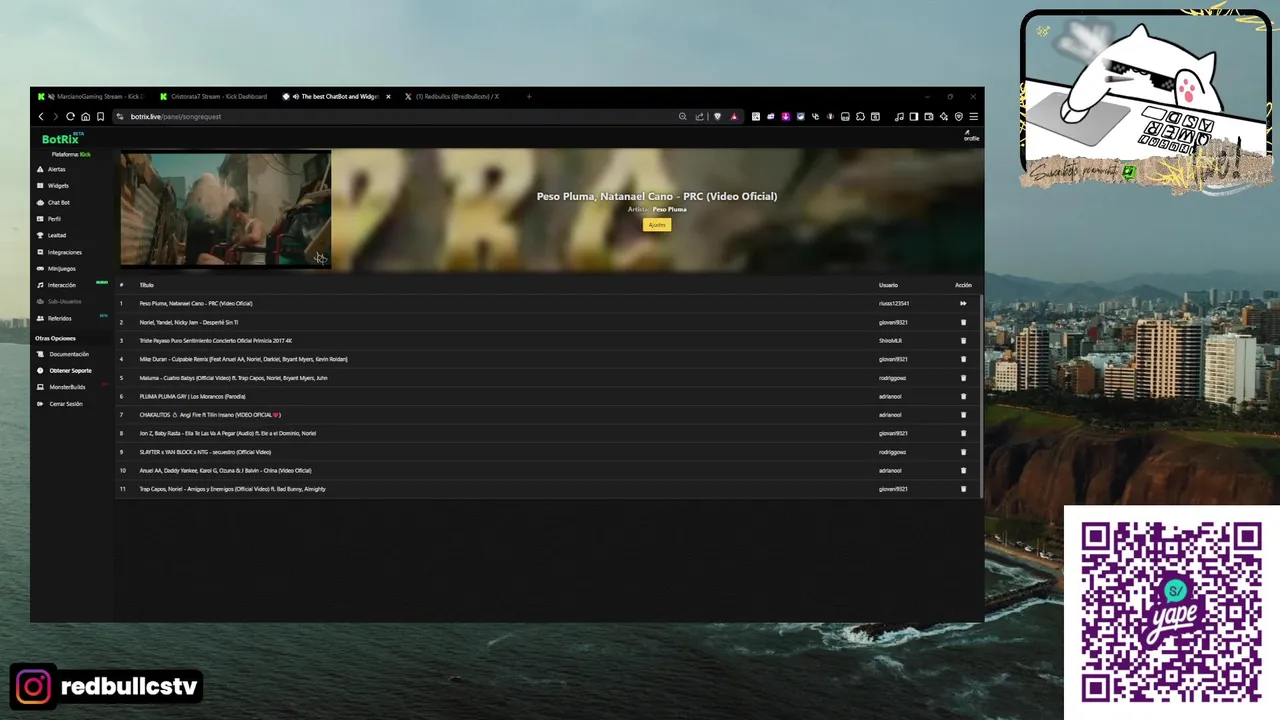Image resolution: width=1280 pixels, height=720 pixels.
Task: Click the zoom magnifier icon in address bar
Action: coord(683,117)
